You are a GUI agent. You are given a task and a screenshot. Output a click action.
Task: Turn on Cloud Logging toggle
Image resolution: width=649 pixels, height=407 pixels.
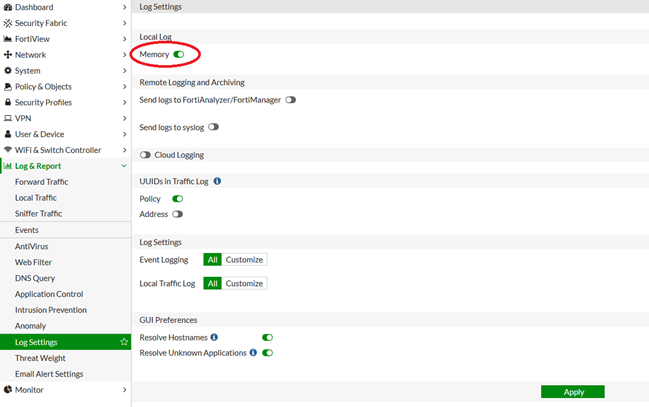[x=146, y=155]
